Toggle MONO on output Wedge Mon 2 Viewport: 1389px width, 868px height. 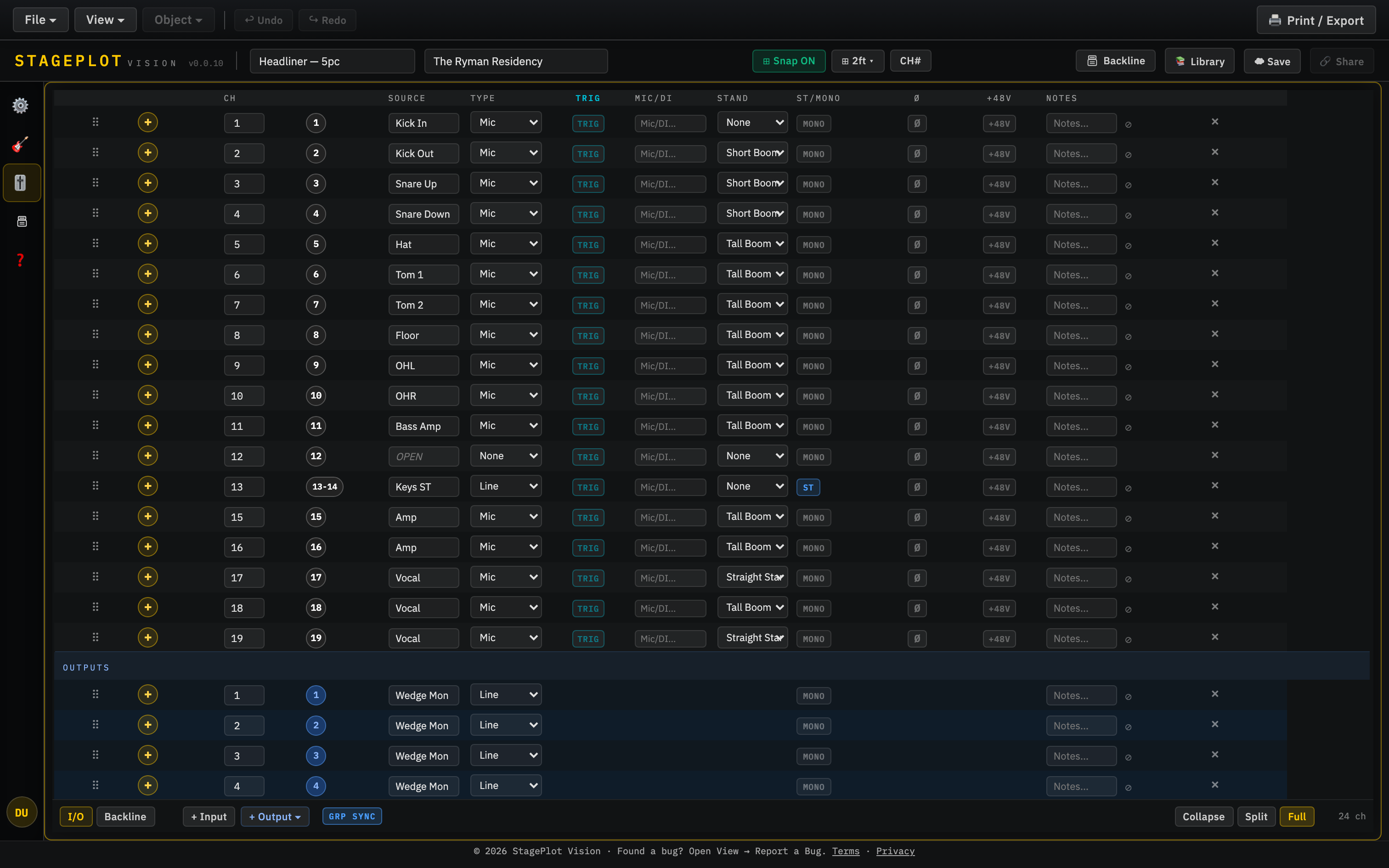coord(813,726)
